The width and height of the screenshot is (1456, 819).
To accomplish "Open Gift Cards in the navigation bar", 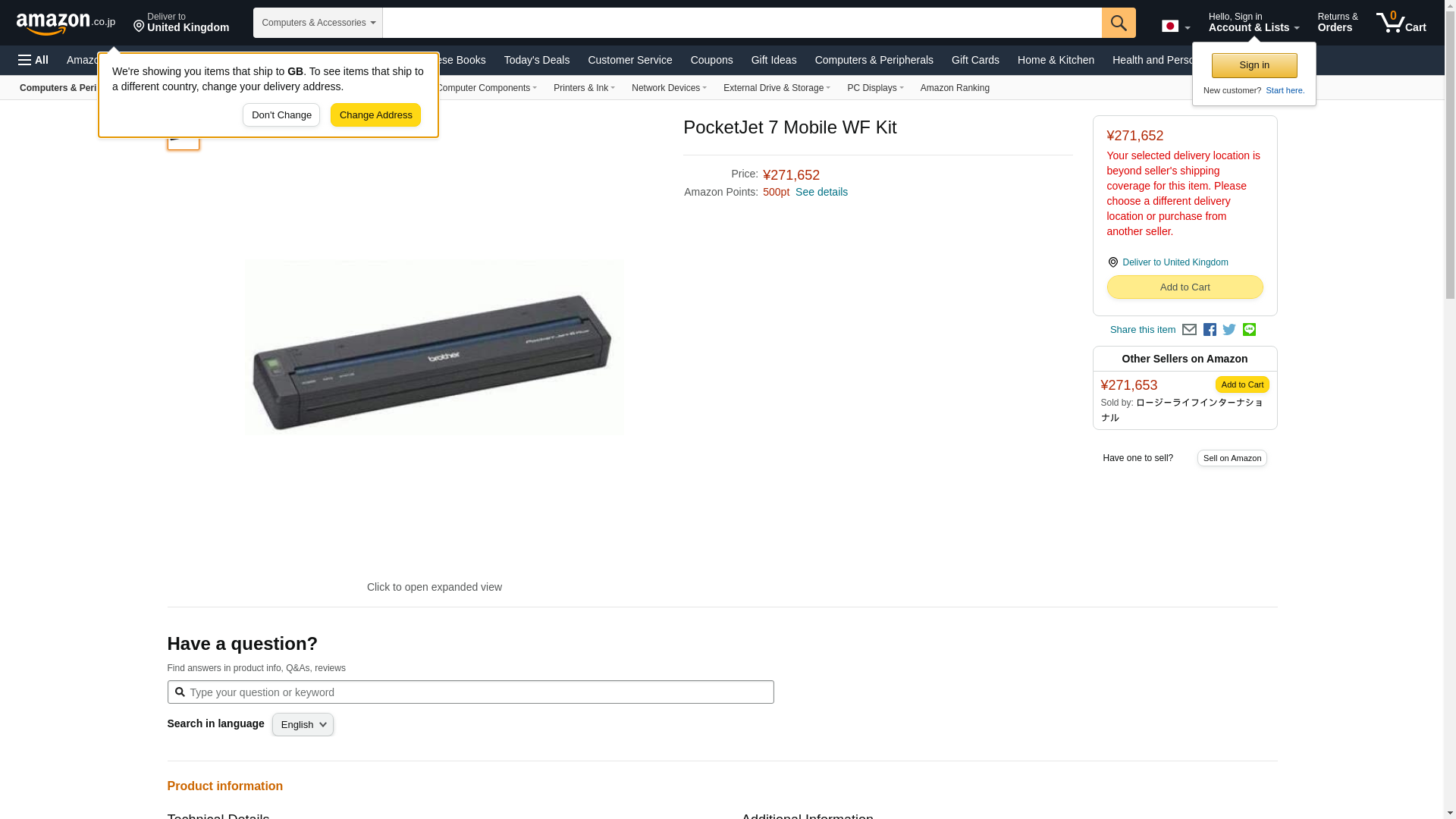I will tap(975, 60).
